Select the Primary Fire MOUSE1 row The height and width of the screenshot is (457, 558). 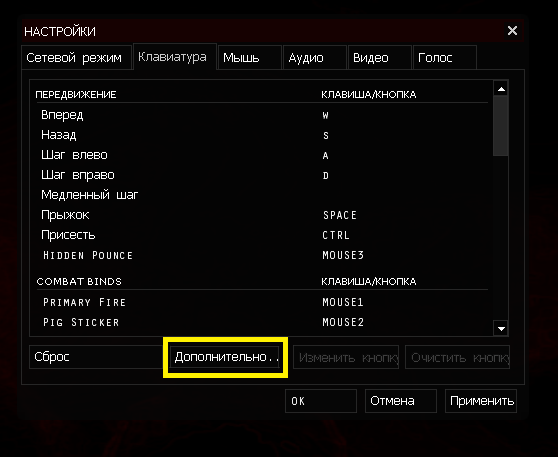(x=263, y=302)
